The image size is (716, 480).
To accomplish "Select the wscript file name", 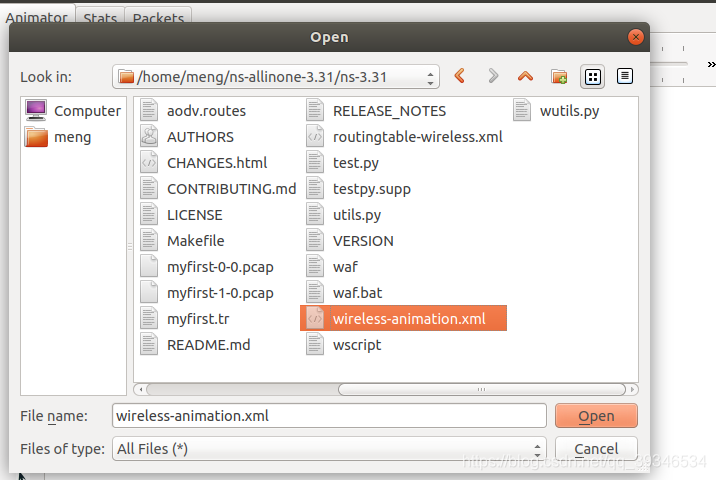I will coord(357,345).
